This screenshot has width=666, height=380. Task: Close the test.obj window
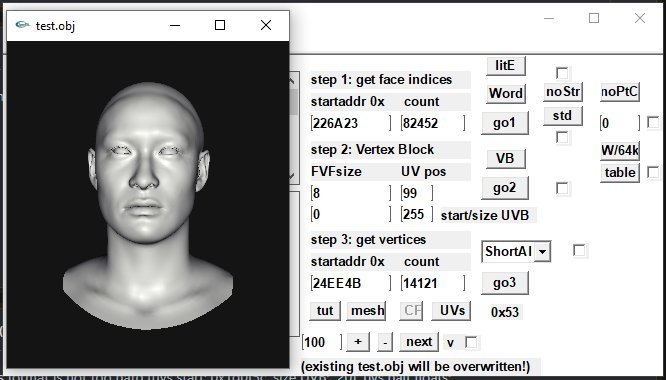[266, 25]
